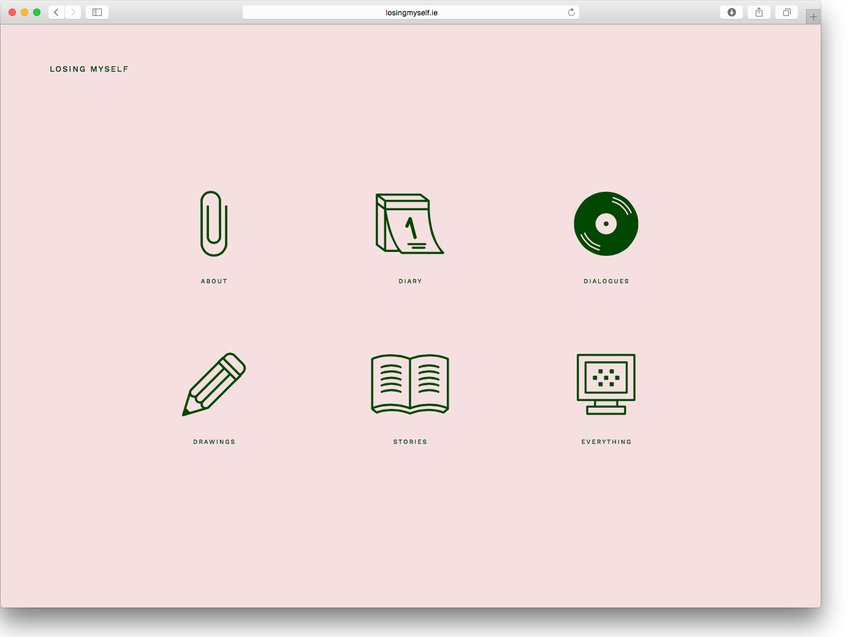855x637 pixels.
Task: Open the ABOUT text link
Action: click(214, 281)
